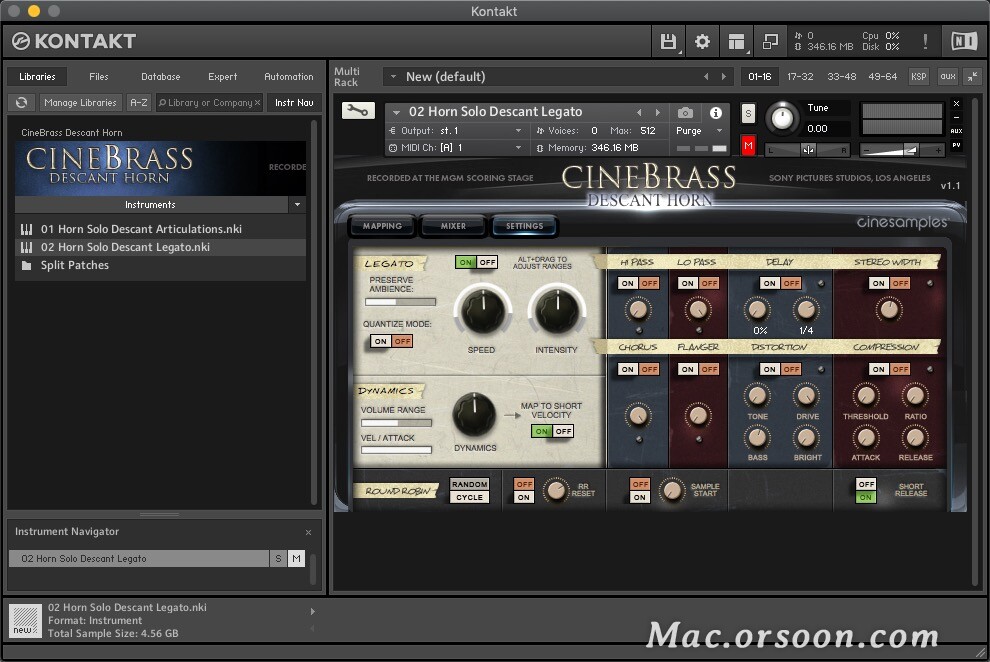The width and height of the screenshot is (990, 662).
Task: Open the Mixer tab
Action: pos(453,226)
